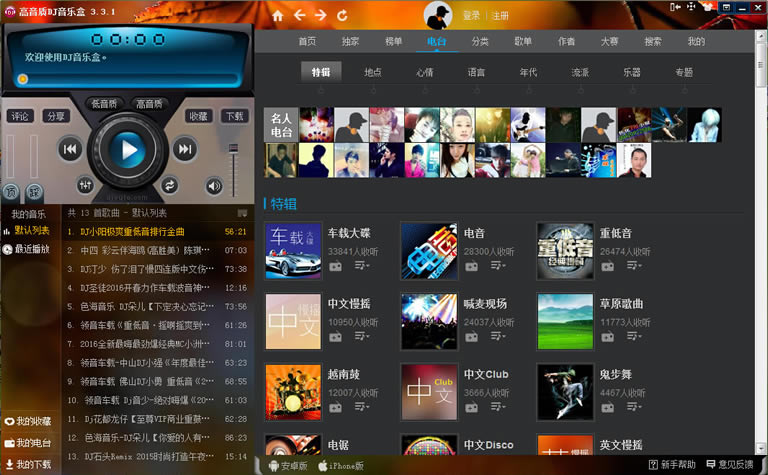This screenshot has width=768, height=475.
Task: Toggle the repeat/loop mode button
Action: point(169,185)
